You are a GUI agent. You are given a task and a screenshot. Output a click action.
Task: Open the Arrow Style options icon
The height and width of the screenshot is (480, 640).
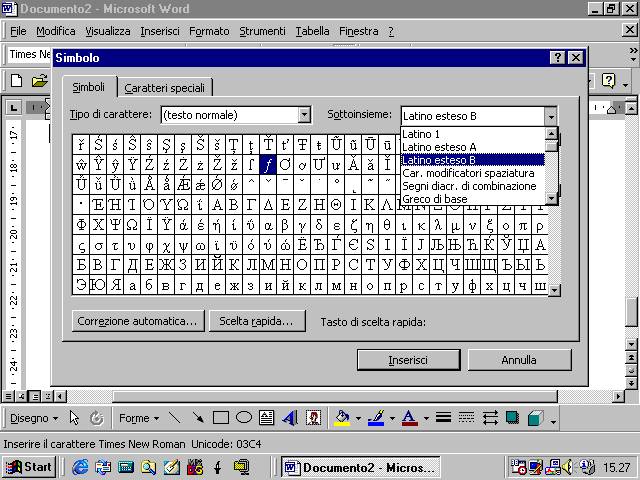click(490, 418)
